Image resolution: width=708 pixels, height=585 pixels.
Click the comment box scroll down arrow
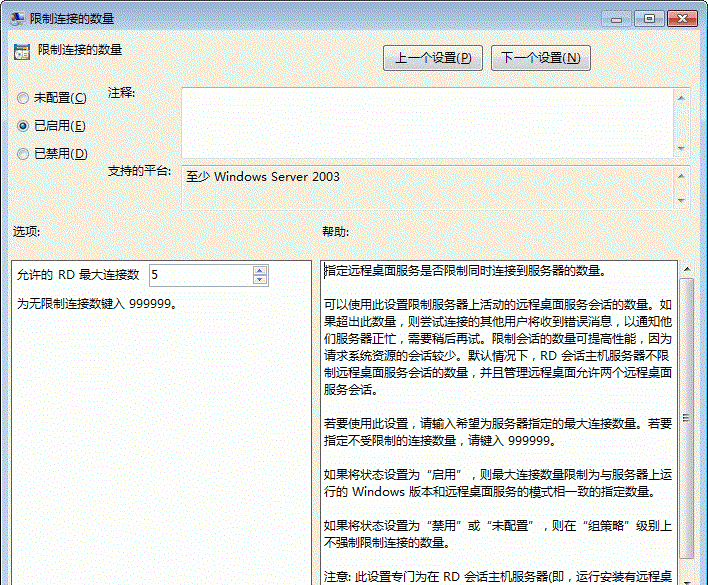681,148
